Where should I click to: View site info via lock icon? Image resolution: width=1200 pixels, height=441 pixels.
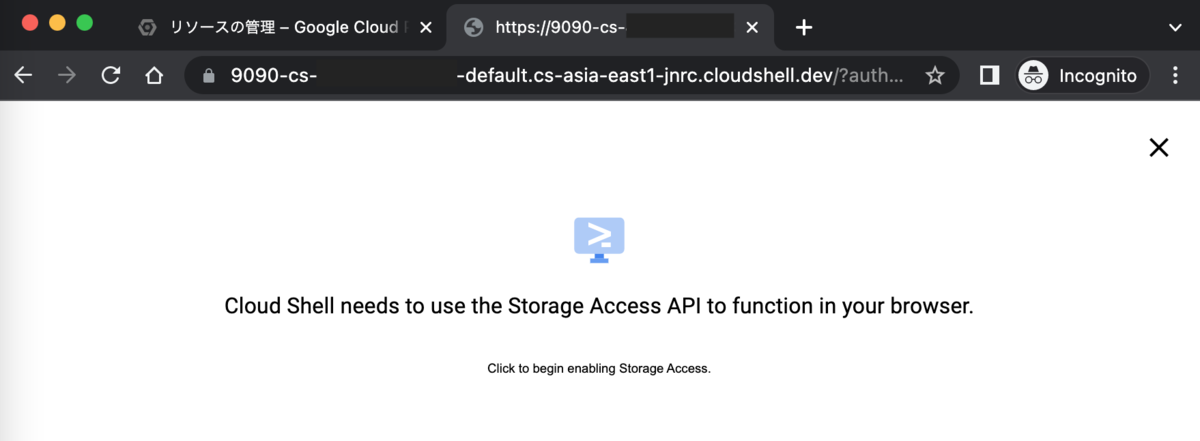click(208, 76)
